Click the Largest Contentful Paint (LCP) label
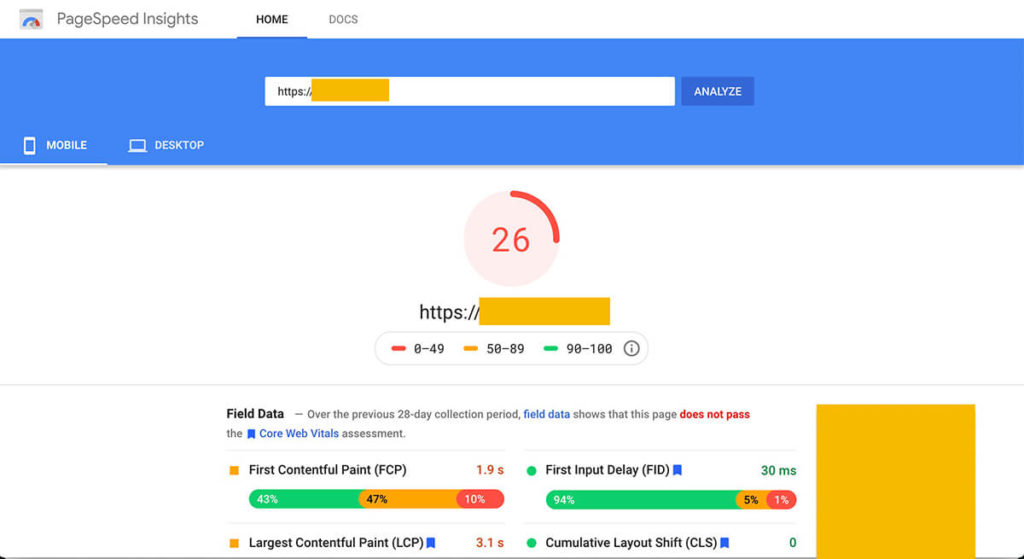This screenshot has height=559, width=1024. coord(336,543)
